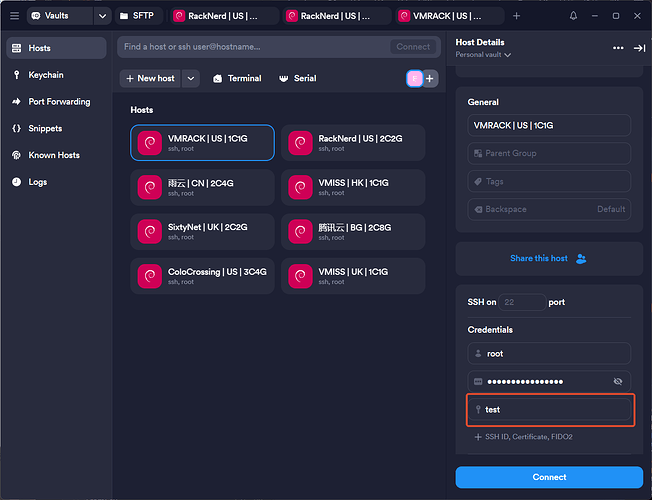Click the Debian icon on the SixtyNet card
The height and width of the screenshot is (500, 652).
tap(150, 232)
